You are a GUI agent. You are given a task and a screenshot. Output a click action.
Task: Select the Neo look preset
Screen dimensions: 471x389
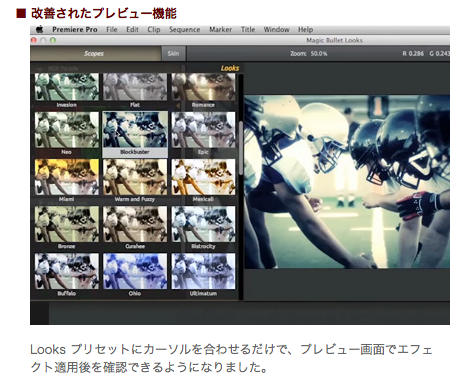pyautogui.click(x=67, y=133)
